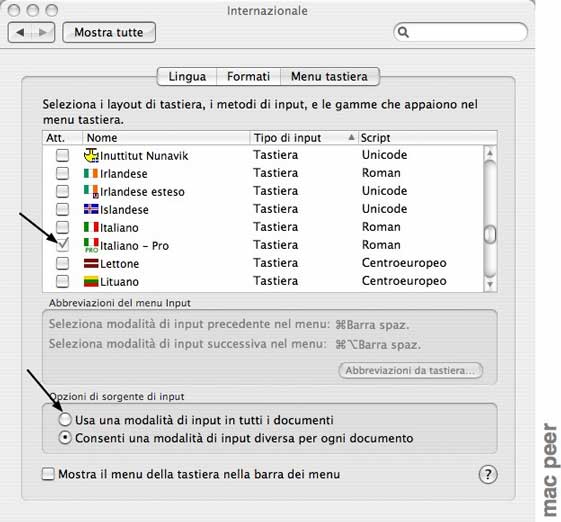Screen dimensions: 561x522
Task: Click the search magnifier icon
Action: point(403,32)
